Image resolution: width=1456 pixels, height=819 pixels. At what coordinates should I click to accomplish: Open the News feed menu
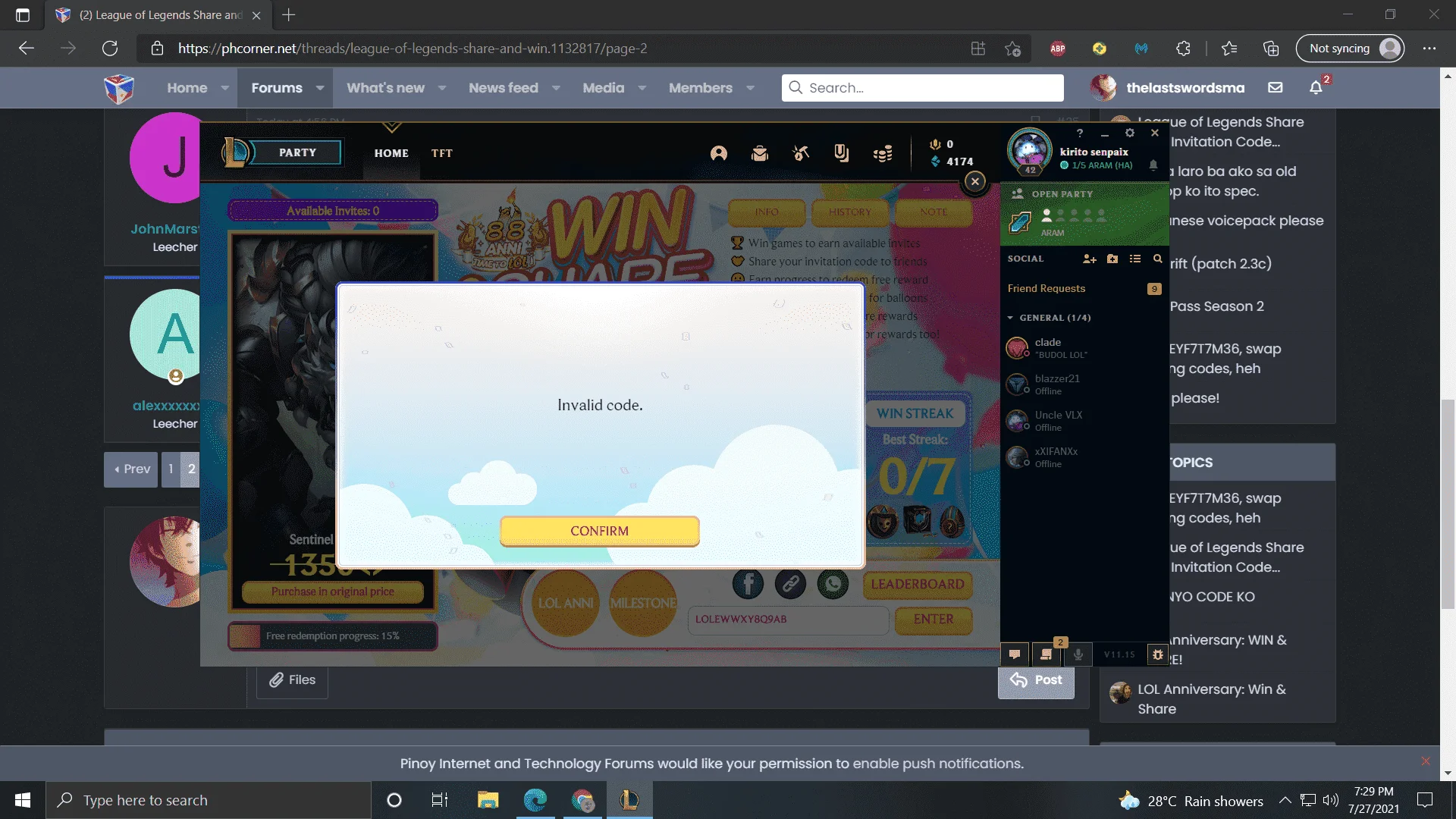click(504, 88)
